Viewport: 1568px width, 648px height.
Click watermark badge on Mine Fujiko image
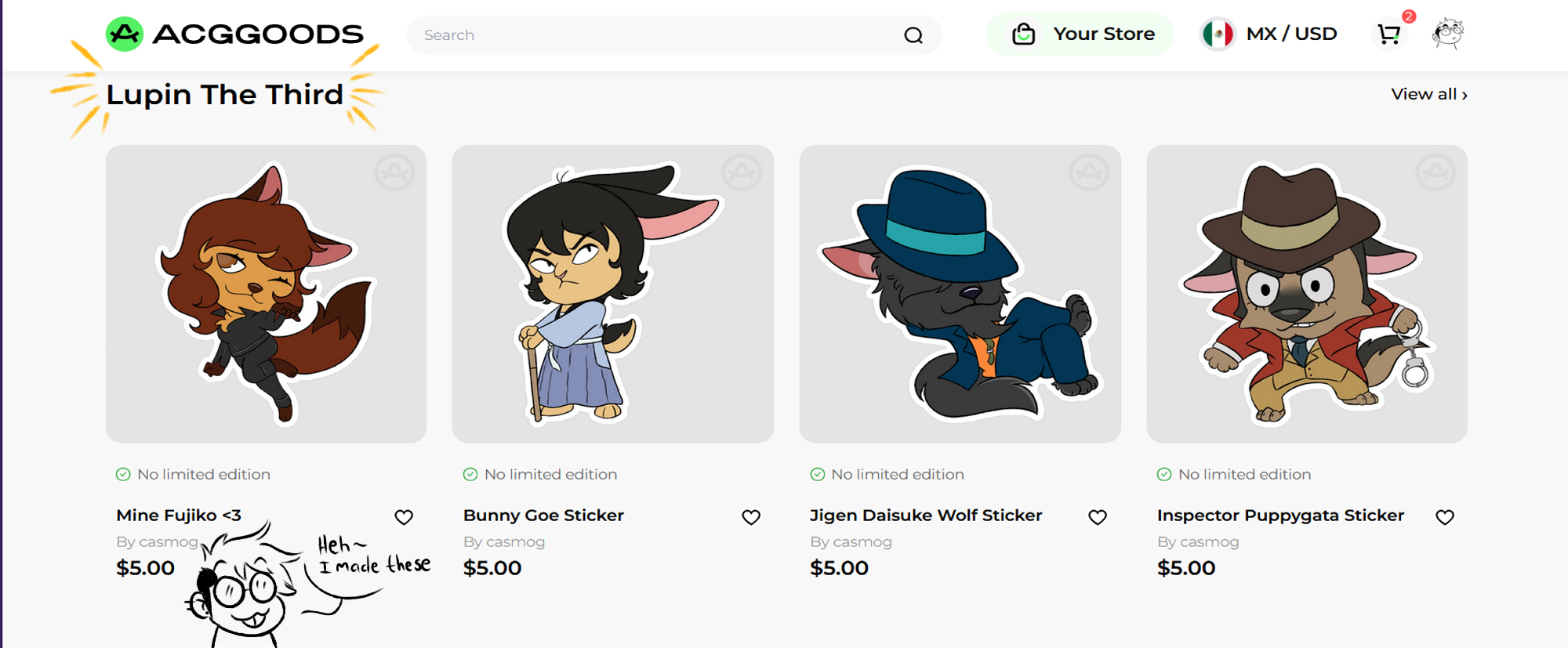(394, 172)
